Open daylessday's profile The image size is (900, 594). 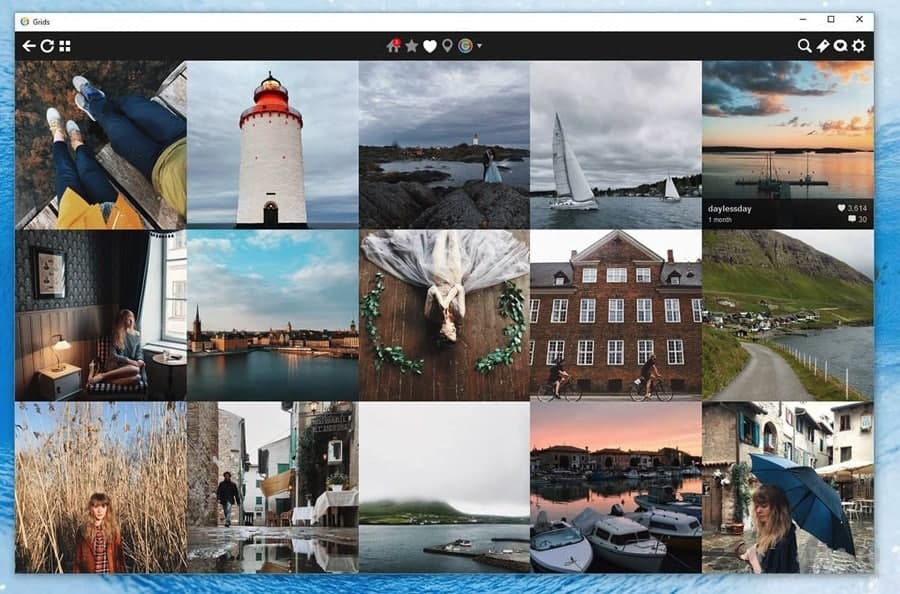point(729,208)
